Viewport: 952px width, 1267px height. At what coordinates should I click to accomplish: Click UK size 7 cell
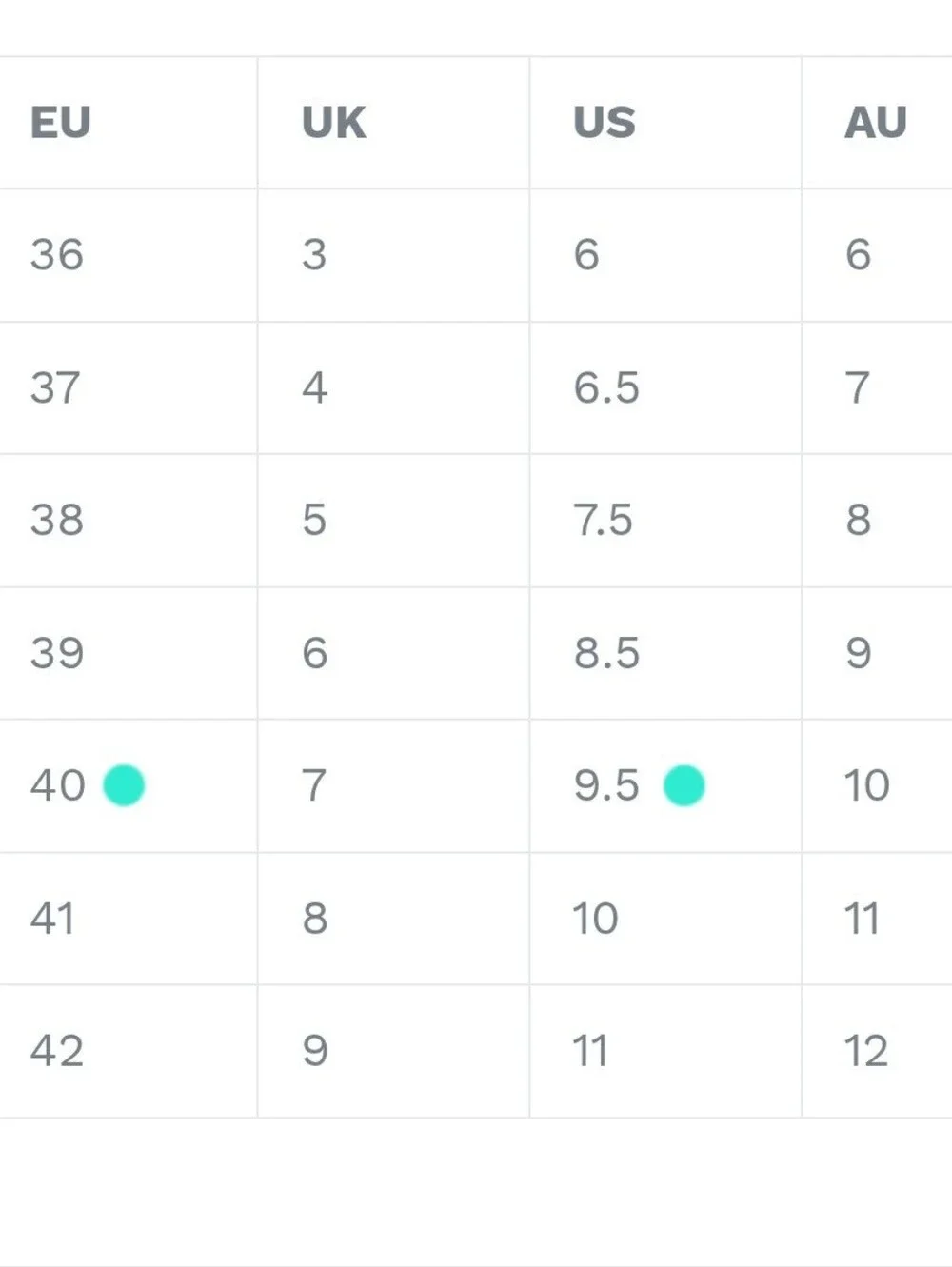pyautogui.click(x=393, y=785)
